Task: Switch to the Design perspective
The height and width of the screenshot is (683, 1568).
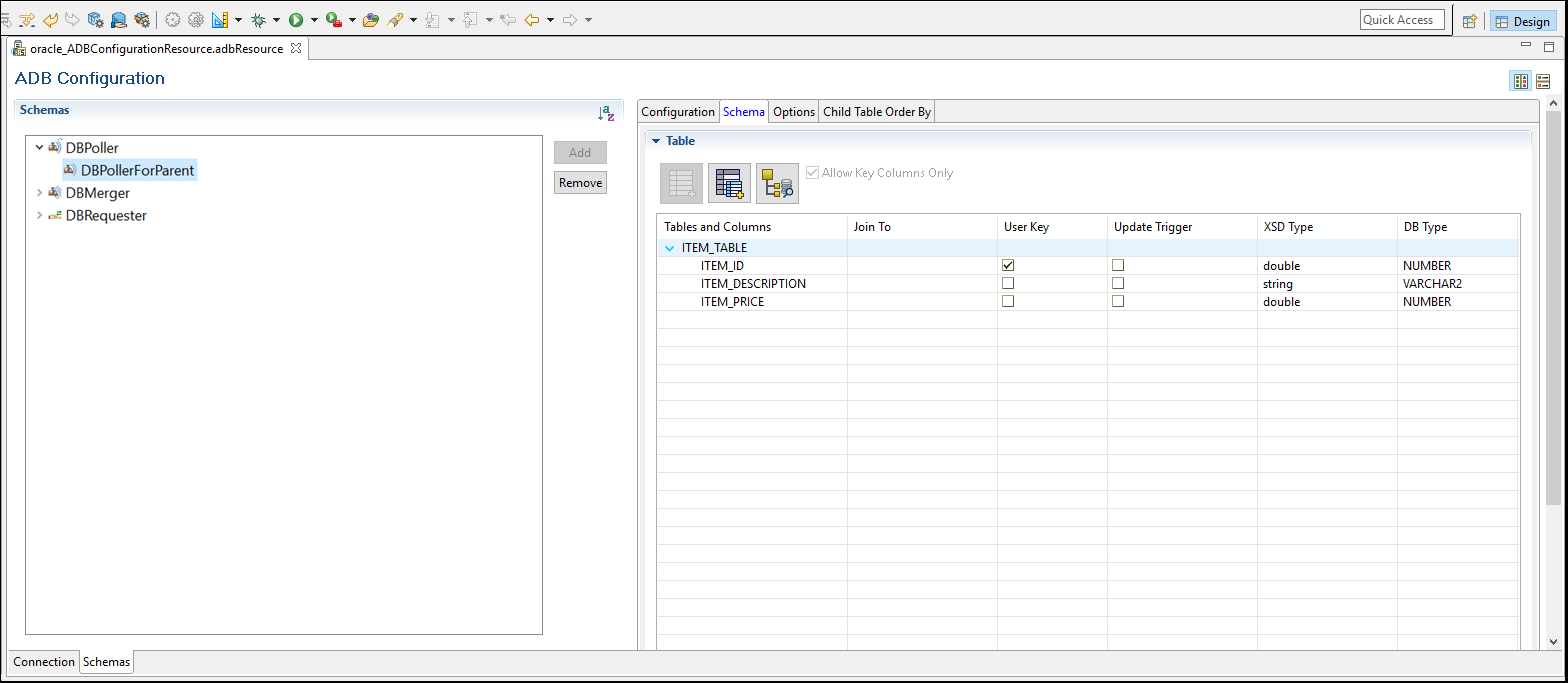Action: click(x=1522, y=21)
